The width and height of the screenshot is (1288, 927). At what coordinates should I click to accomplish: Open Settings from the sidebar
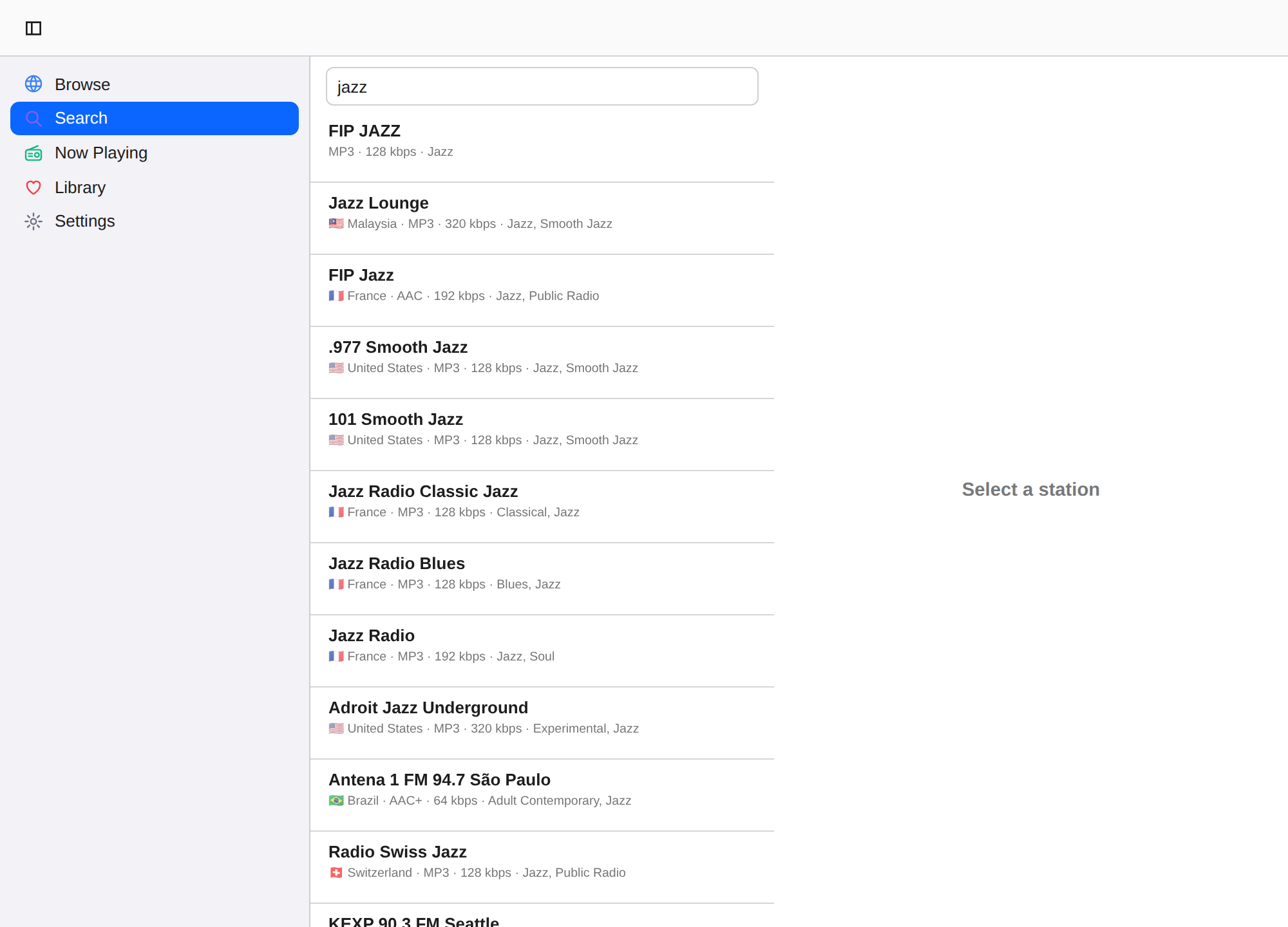pos(155,221)
